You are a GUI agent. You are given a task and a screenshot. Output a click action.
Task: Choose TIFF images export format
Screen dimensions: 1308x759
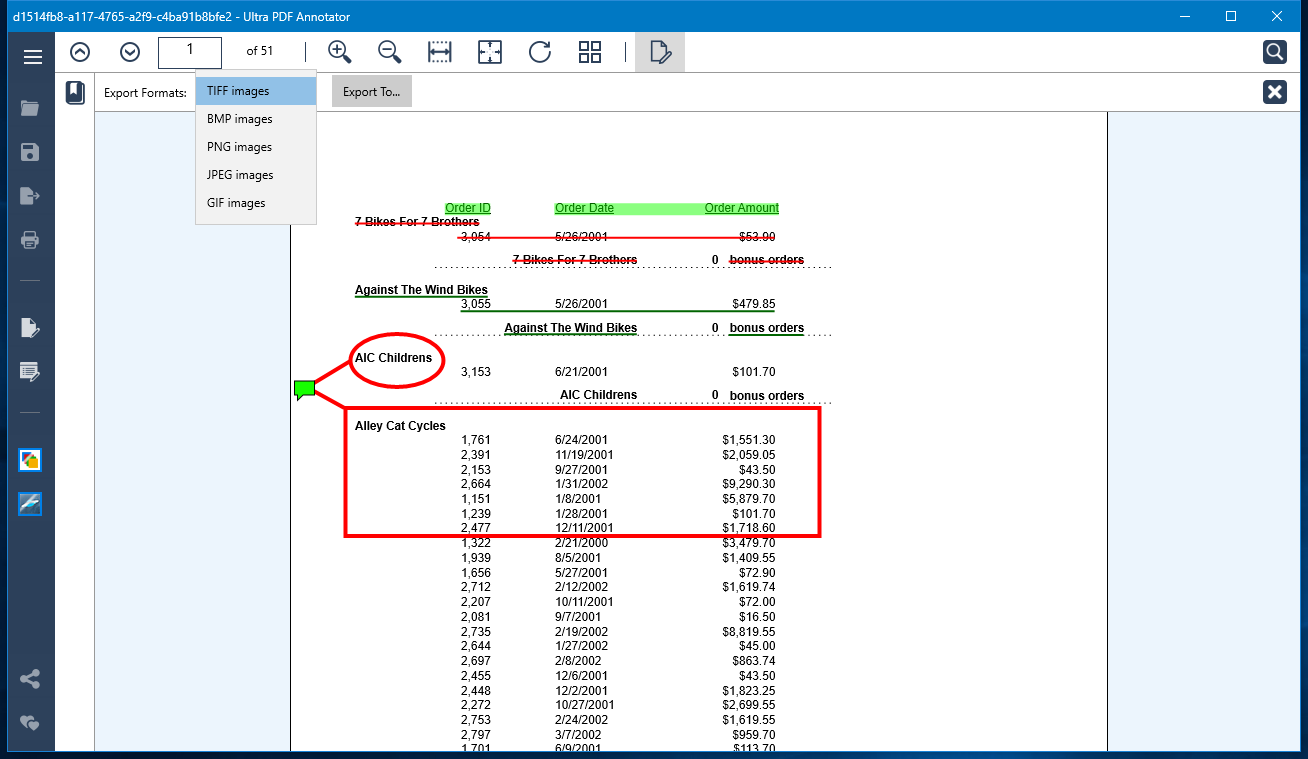click(x=256, y=91)
